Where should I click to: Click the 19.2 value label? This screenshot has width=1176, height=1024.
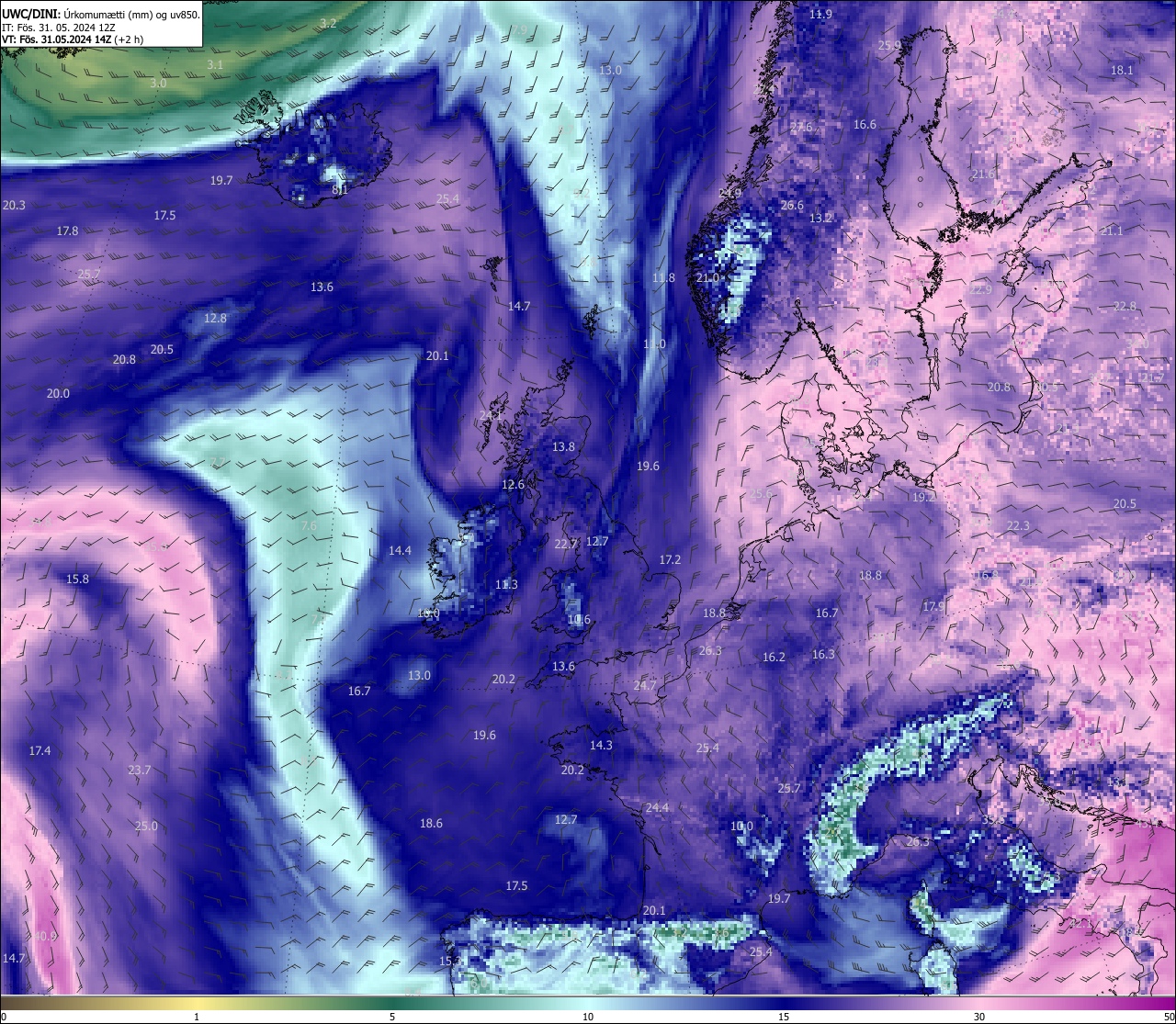[923, 497]
